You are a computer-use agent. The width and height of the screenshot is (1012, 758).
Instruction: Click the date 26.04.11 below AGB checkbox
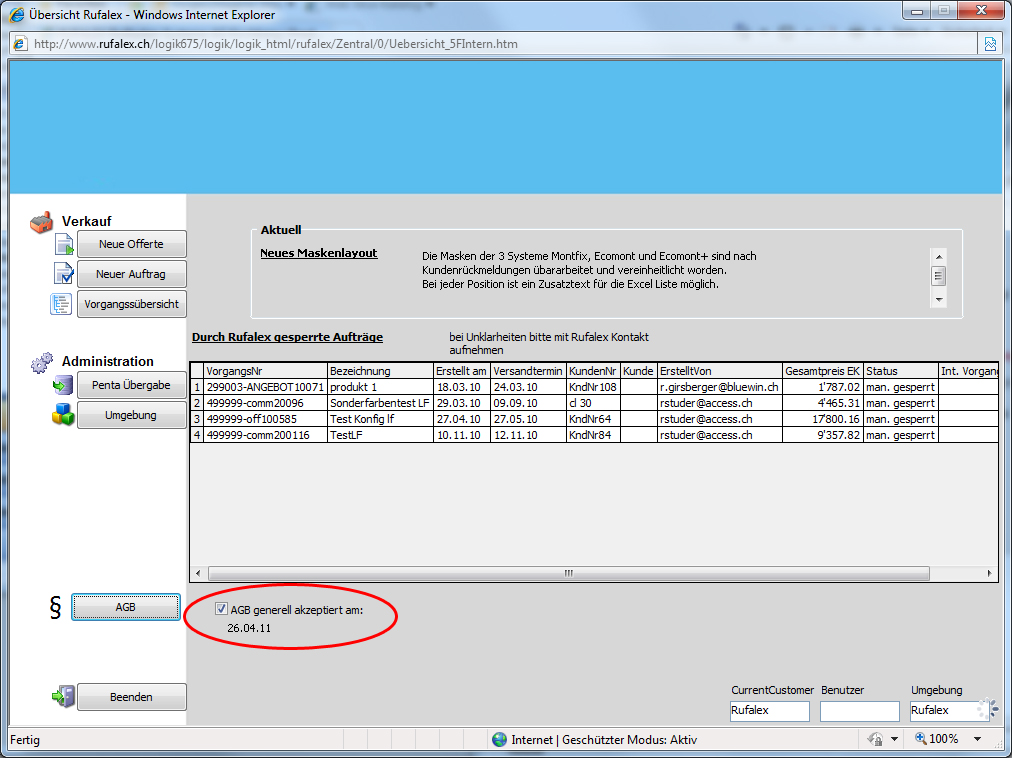click(x=249, y=628)
